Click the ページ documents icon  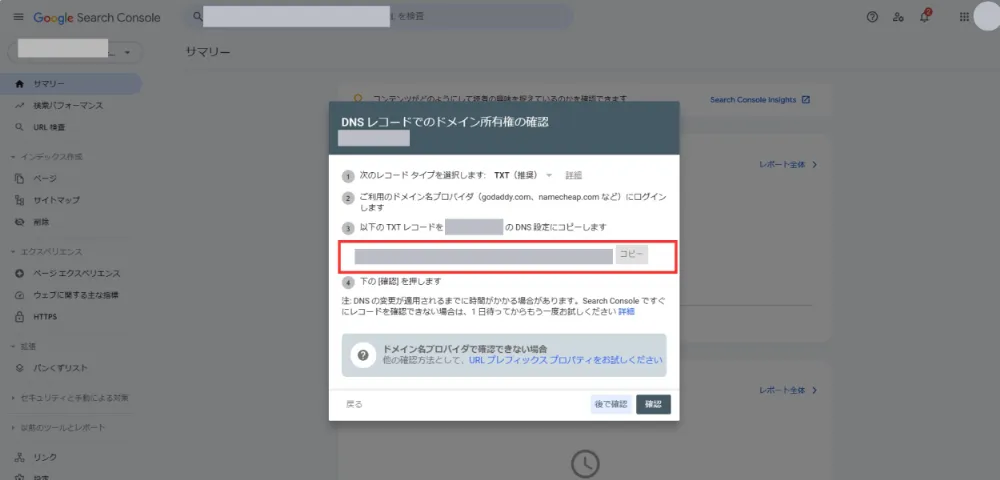click(19, 178)
